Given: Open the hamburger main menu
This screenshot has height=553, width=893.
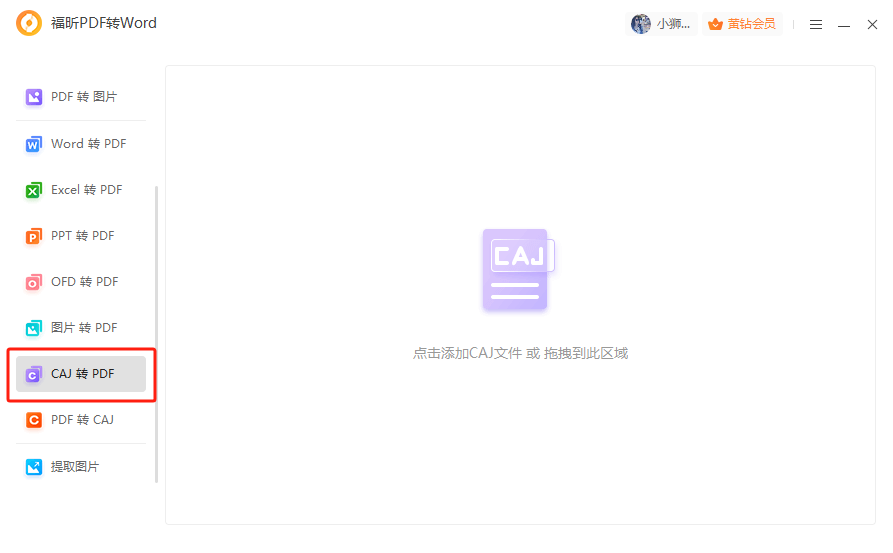Looking at the screenshot, I should pos(816,24).
